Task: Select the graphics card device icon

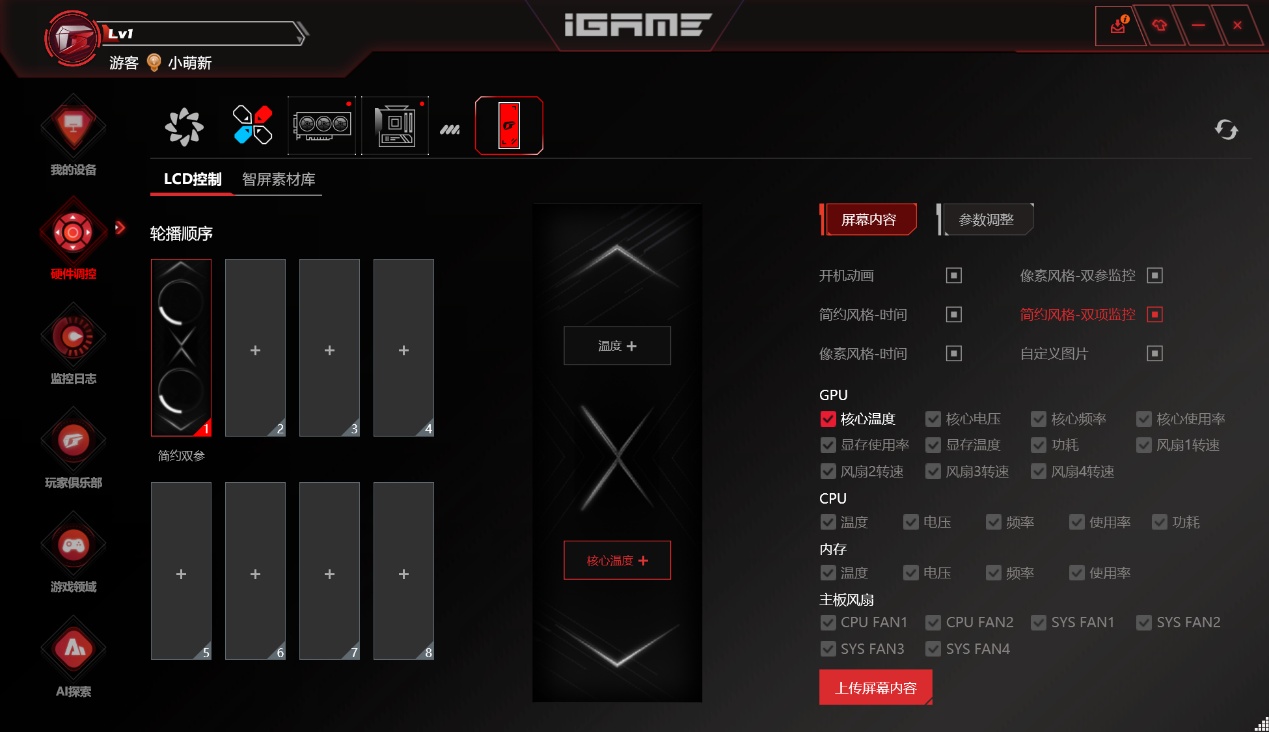Action: pos(322,126)
